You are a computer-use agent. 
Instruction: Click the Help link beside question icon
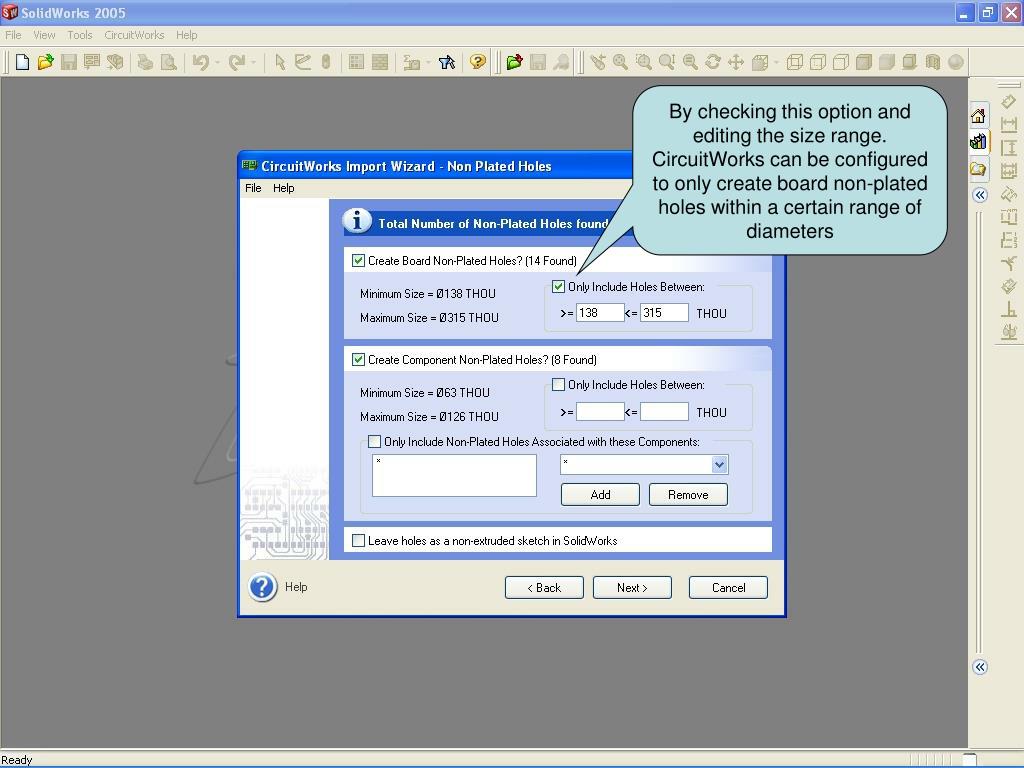click(296, 586)
